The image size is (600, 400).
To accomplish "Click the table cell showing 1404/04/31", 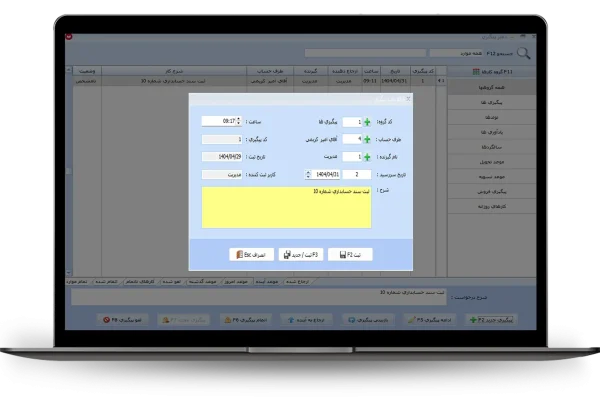I will pos(395,81).
